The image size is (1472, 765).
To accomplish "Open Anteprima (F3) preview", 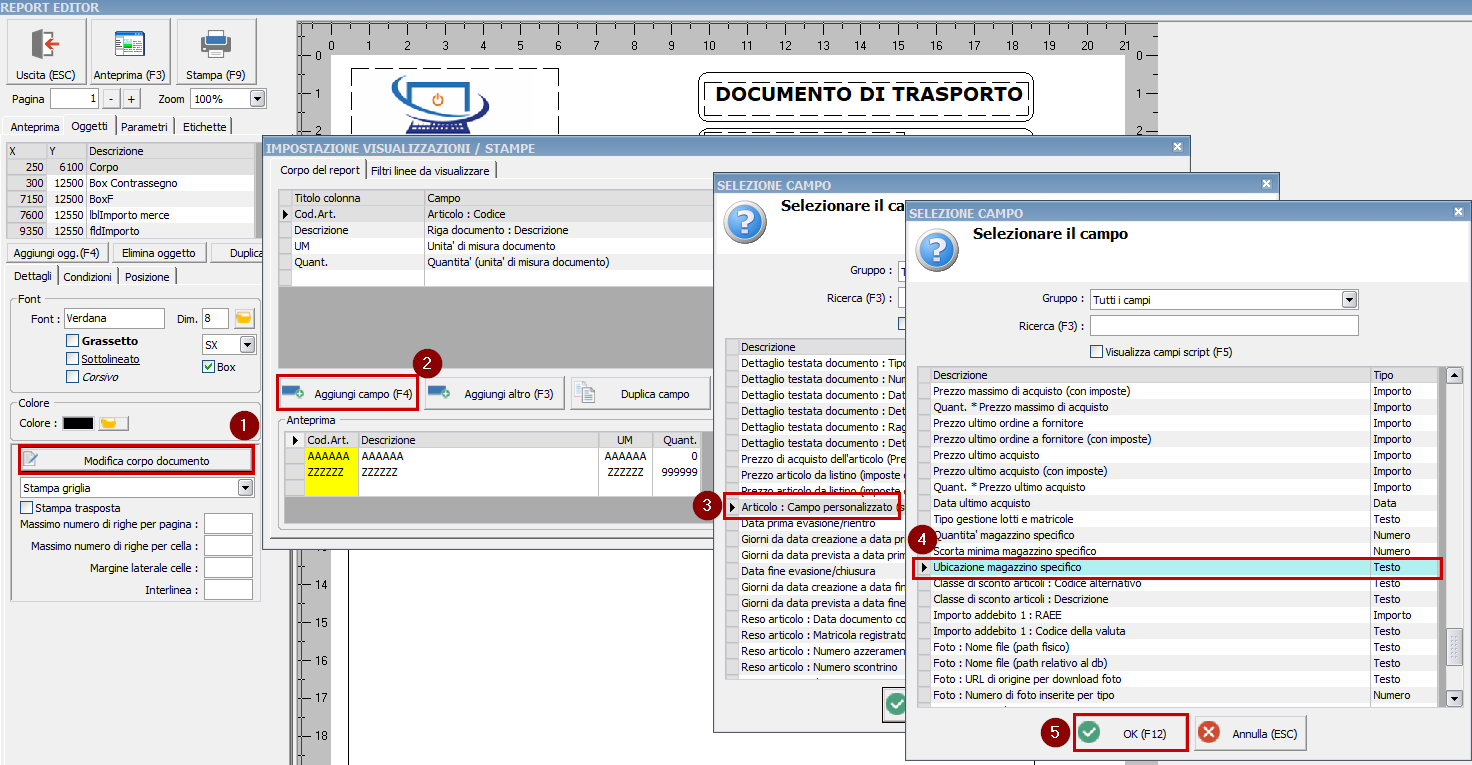I will point(129,52).
